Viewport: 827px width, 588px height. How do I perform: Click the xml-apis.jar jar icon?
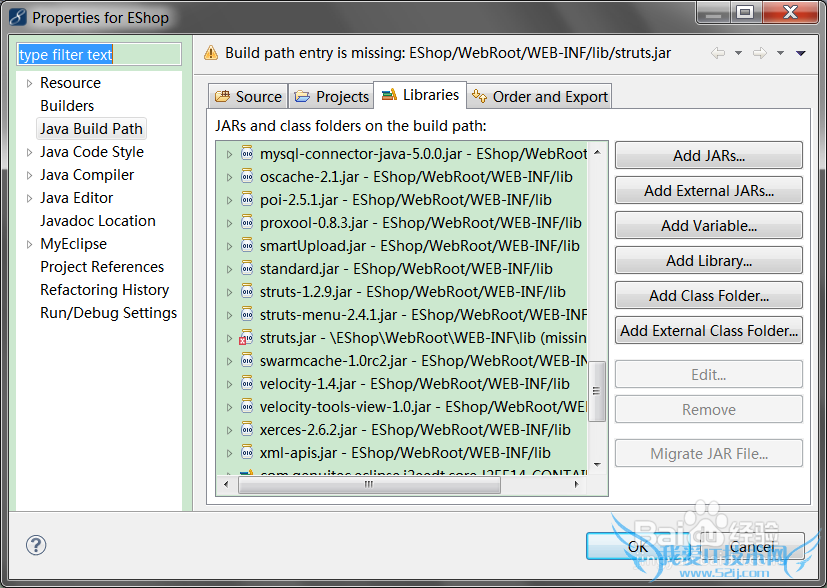click(x=247, y=453)
